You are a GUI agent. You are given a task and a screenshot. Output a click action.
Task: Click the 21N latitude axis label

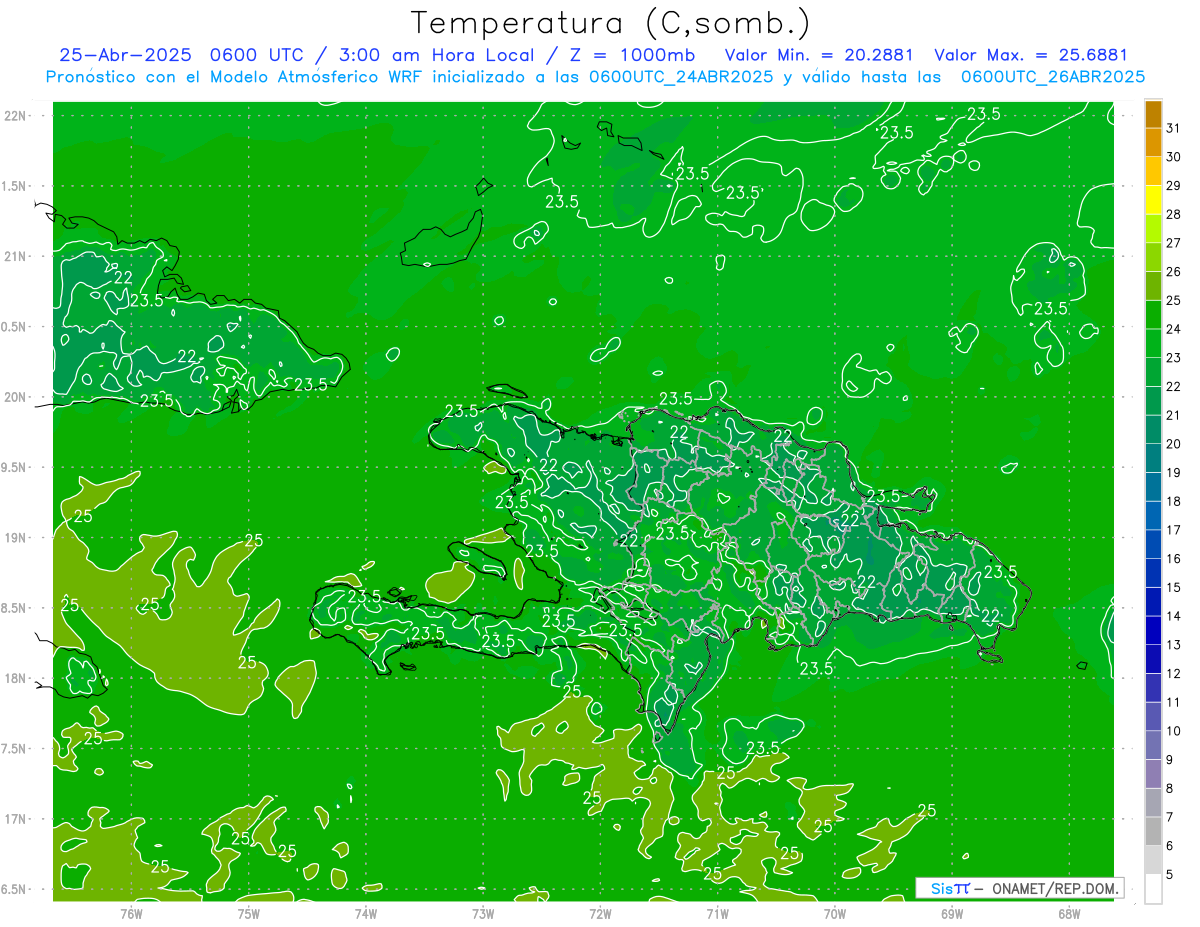15,256
